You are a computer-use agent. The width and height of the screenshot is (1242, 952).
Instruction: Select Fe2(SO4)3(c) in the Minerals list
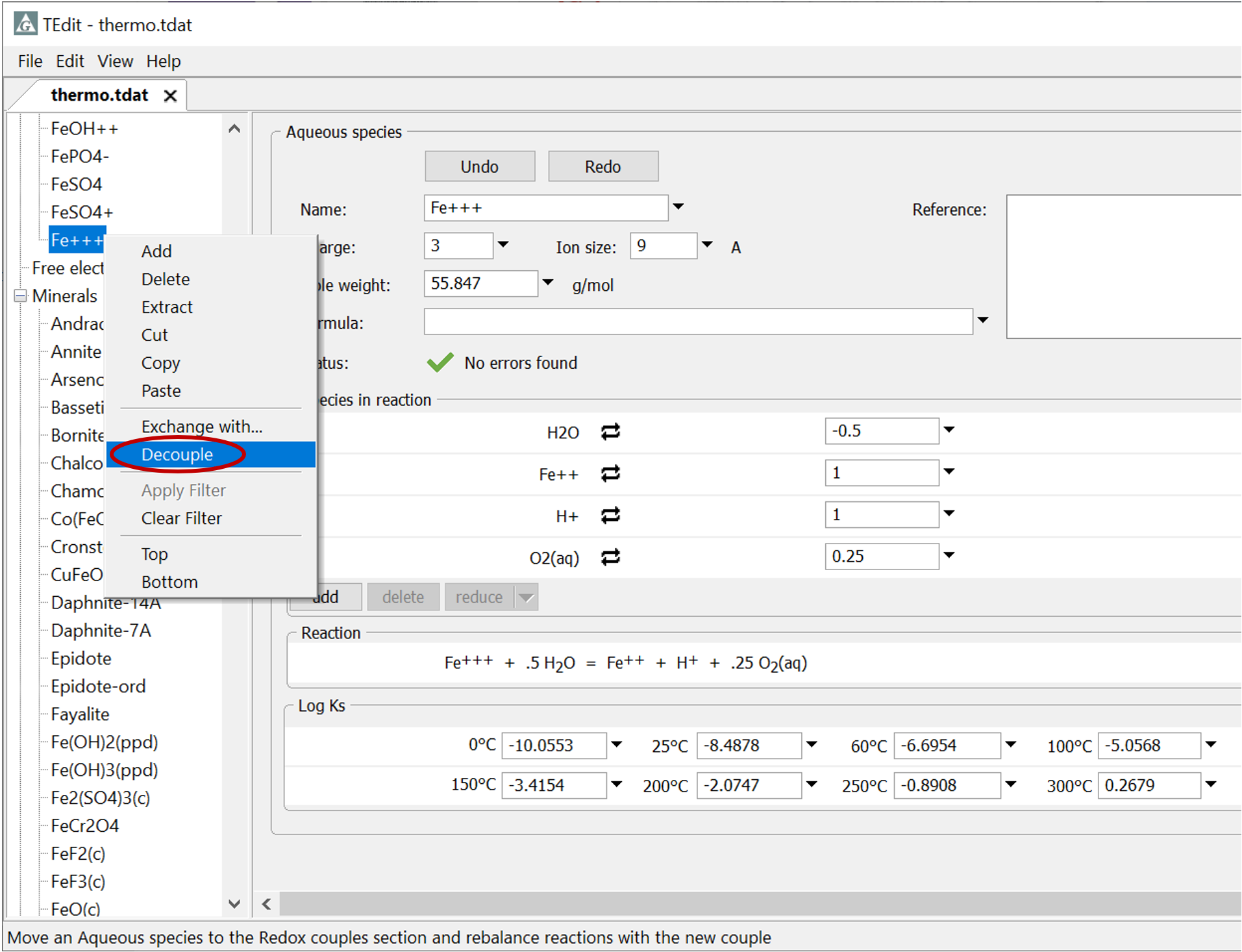[x=101, y=798]
